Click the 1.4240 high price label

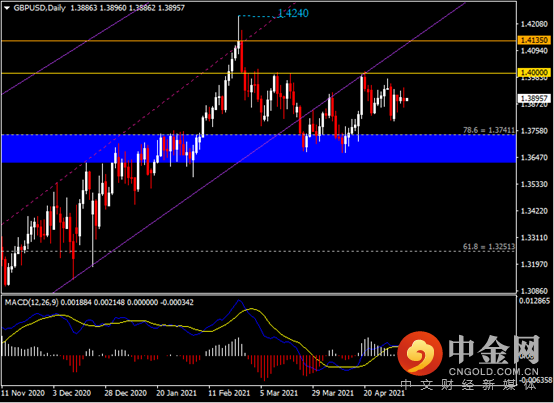tap(293, 13)
